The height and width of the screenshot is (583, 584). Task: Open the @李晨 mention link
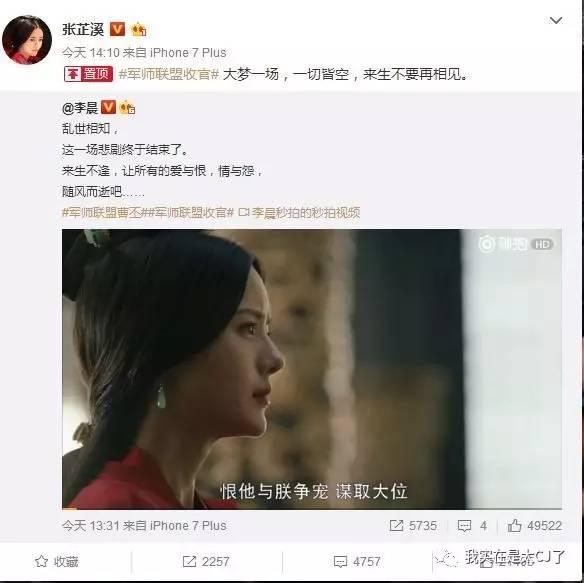[x=80, y=108]
